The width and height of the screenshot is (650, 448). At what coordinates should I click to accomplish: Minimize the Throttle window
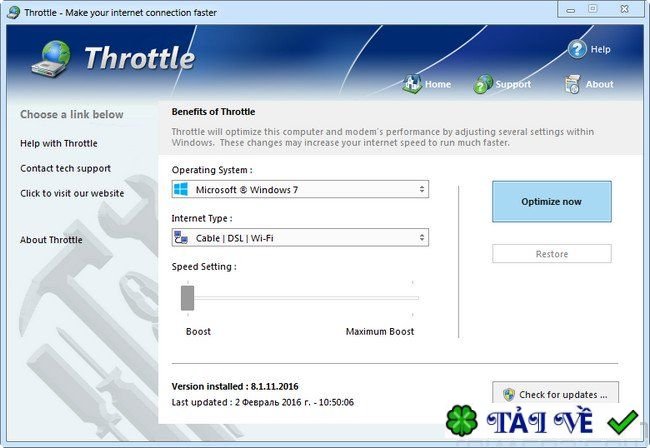571,10
